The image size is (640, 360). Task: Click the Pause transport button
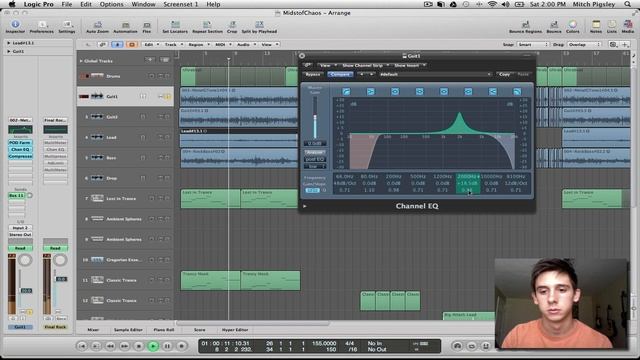tap(167, 346)
